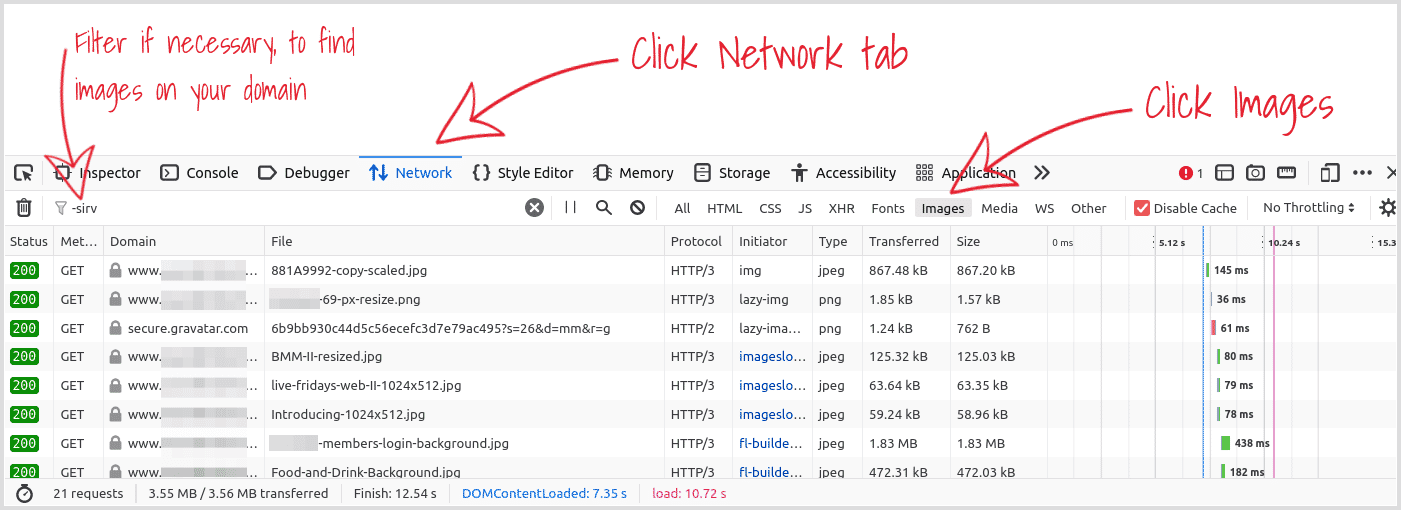
Task: Expand more tools chevron
Action: point(1042,173)
